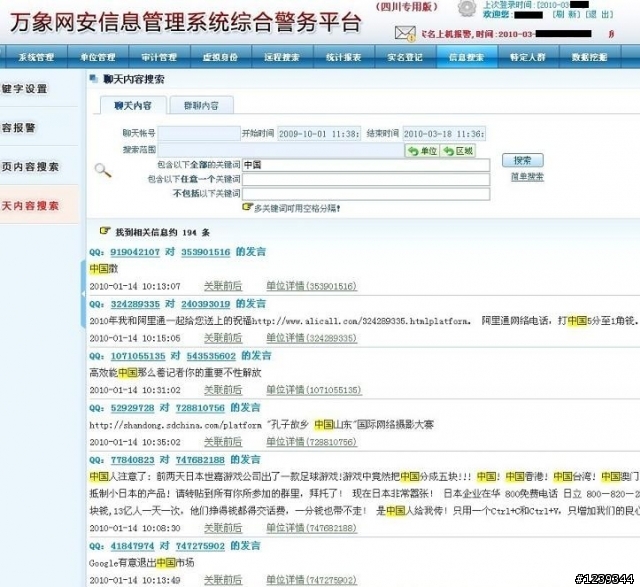Viewport: 640px width, 587px height.
Task: Switch to 聊天内容 tab
Action: [133, 106]
